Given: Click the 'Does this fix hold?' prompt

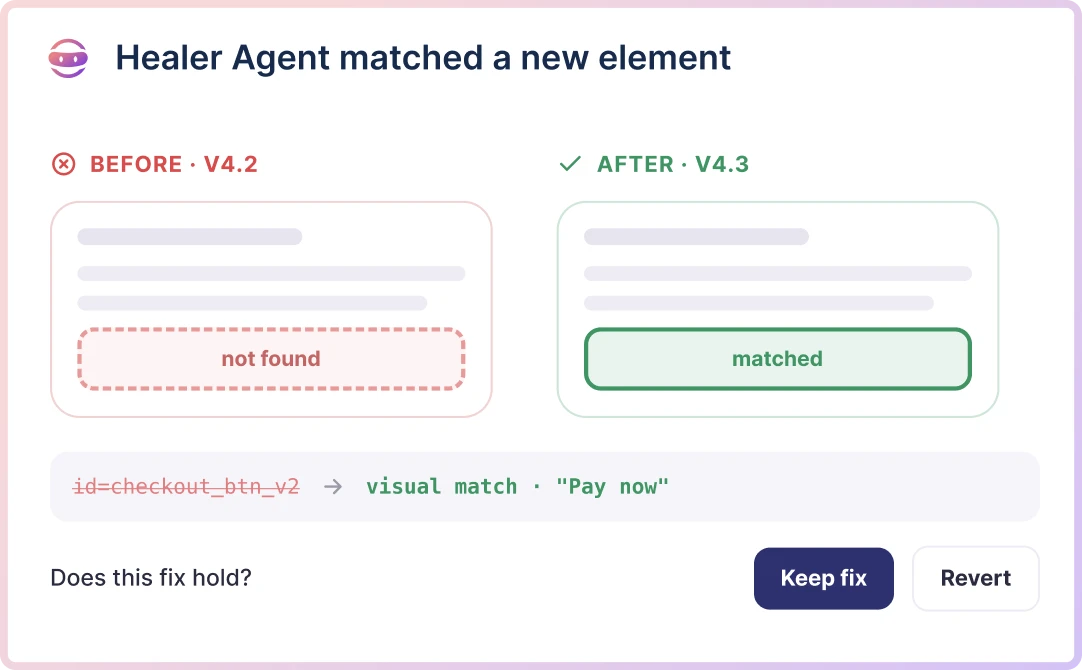Looking at the screenshot, I should (x=151, y=578).
